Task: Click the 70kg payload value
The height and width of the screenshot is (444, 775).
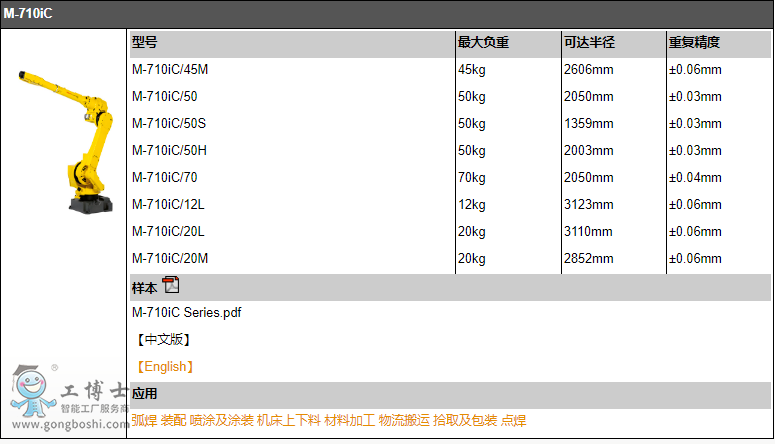Action: click(x=472, y=178)
